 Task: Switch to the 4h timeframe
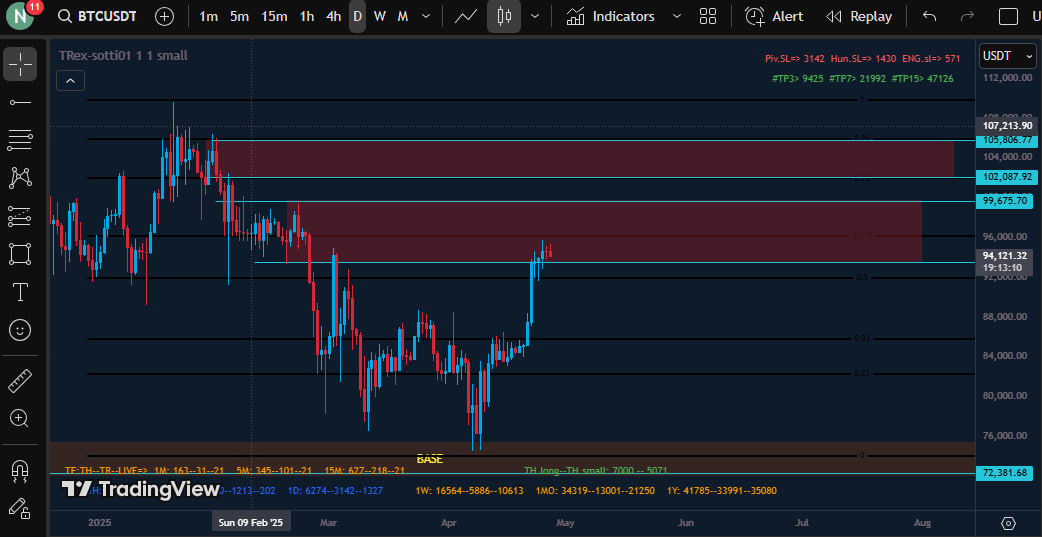333,17
